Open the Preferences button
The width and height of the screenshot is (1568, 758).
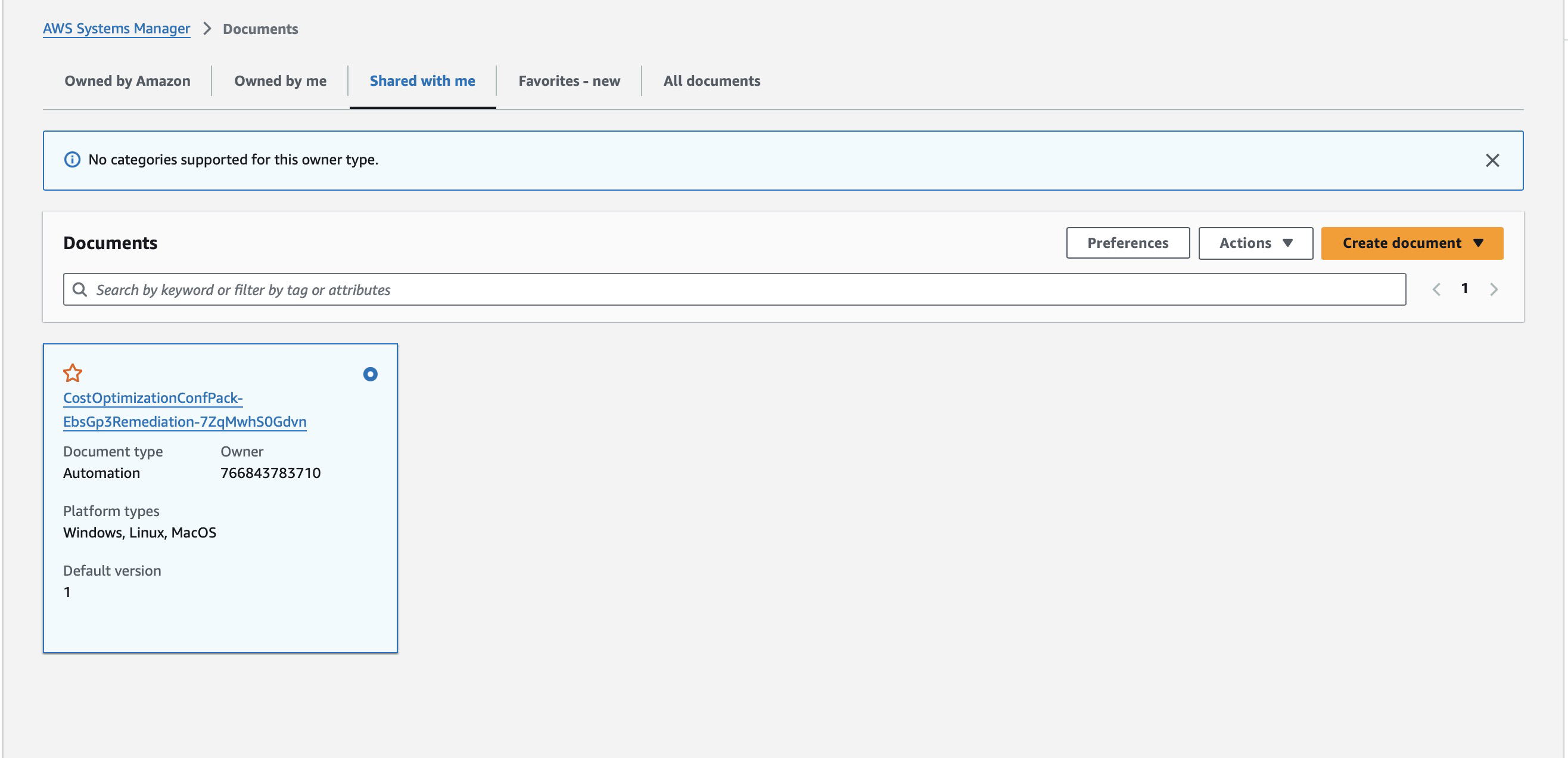[x=1127, y=243]
